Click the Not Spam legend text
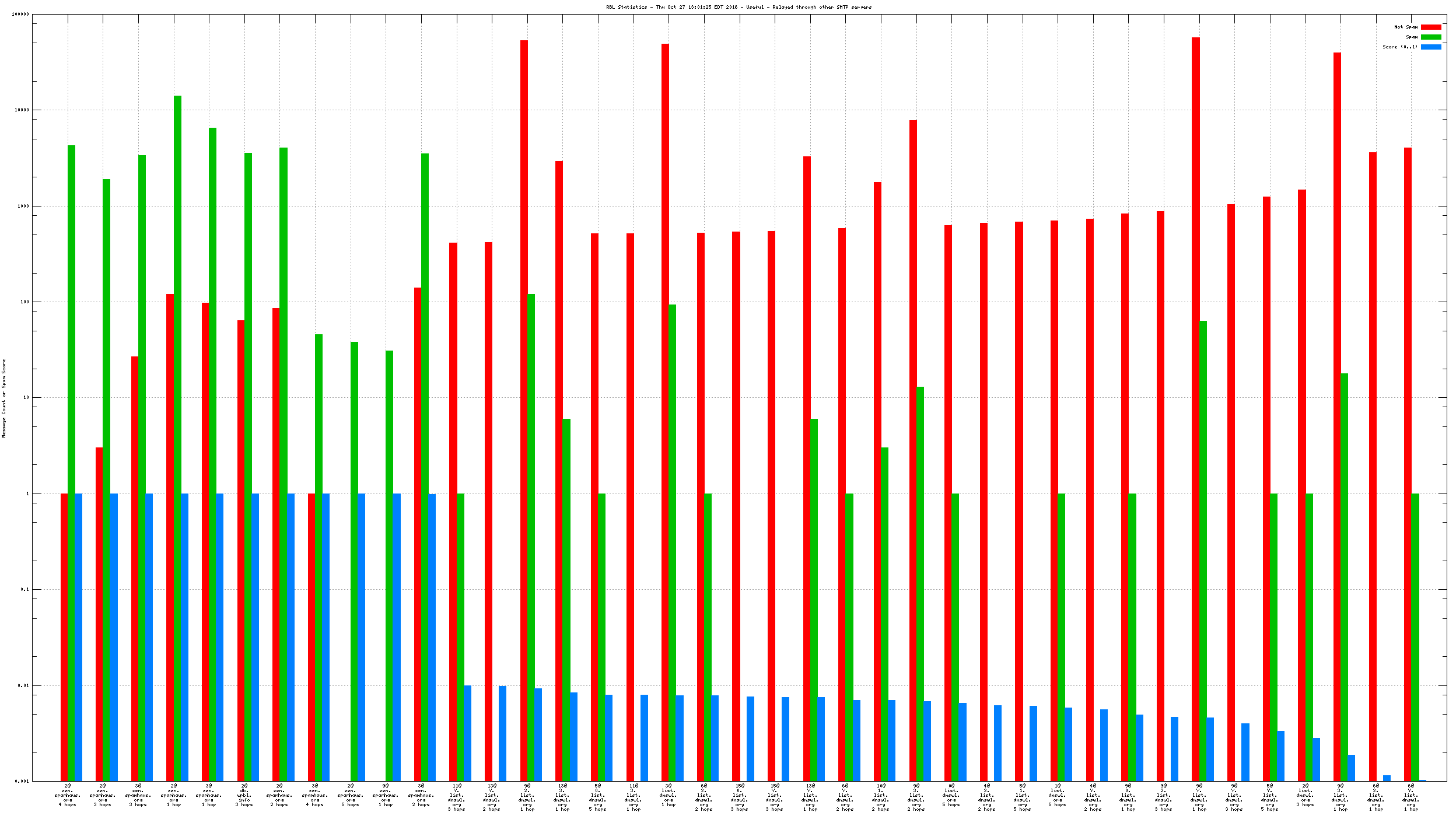Image resolution: width=1456 pixels, height=819 pixels. (x=1405, y=27)
